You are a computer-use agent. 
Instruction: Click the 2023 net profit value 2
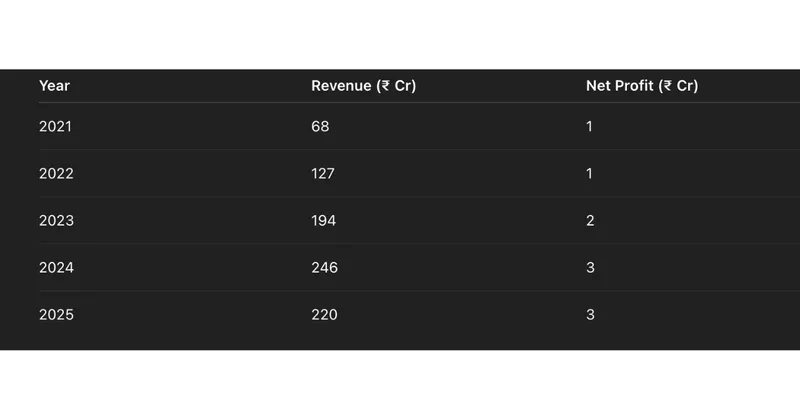(590, 220)
